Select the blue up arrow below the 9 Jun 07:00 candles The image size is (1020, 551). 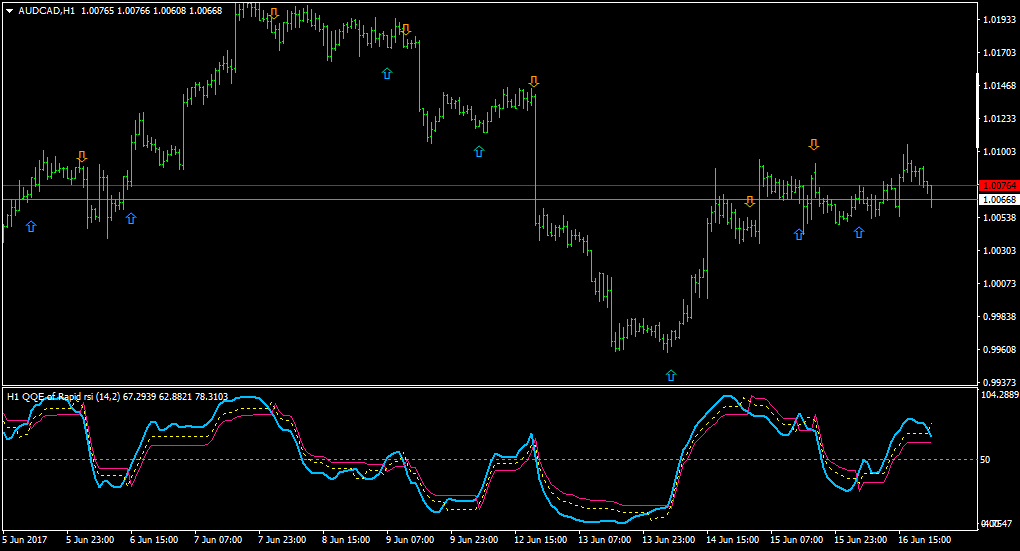(x=387, y=74)
